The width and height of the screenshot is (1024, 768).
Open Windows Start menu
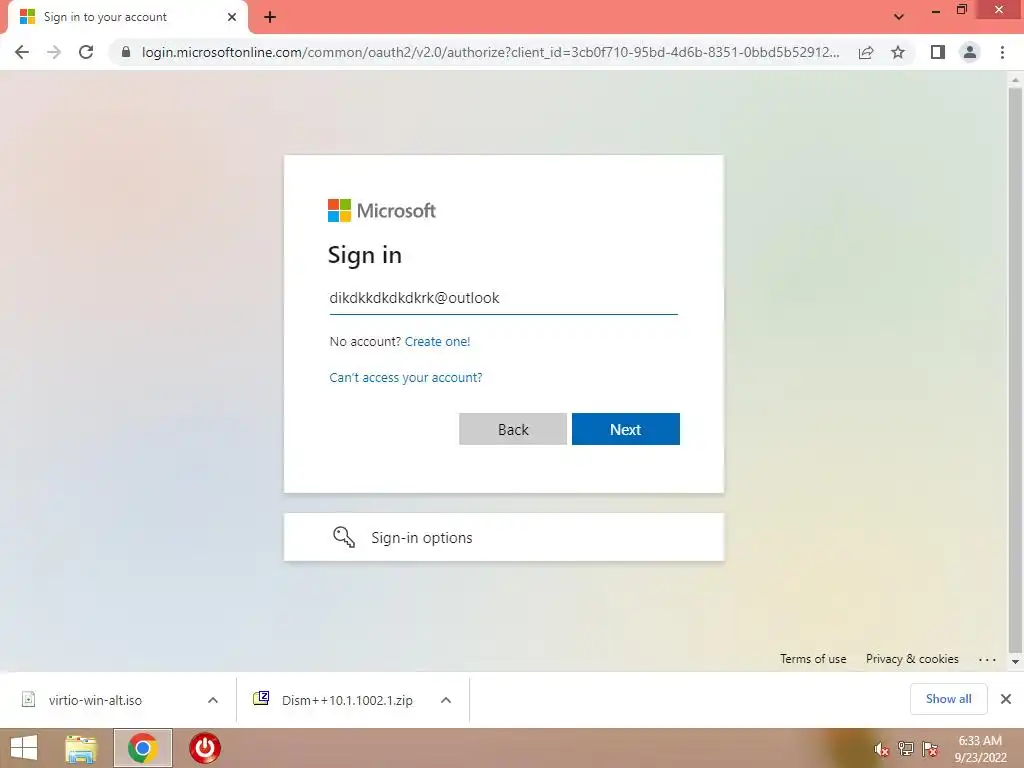[x=24, y=748]
